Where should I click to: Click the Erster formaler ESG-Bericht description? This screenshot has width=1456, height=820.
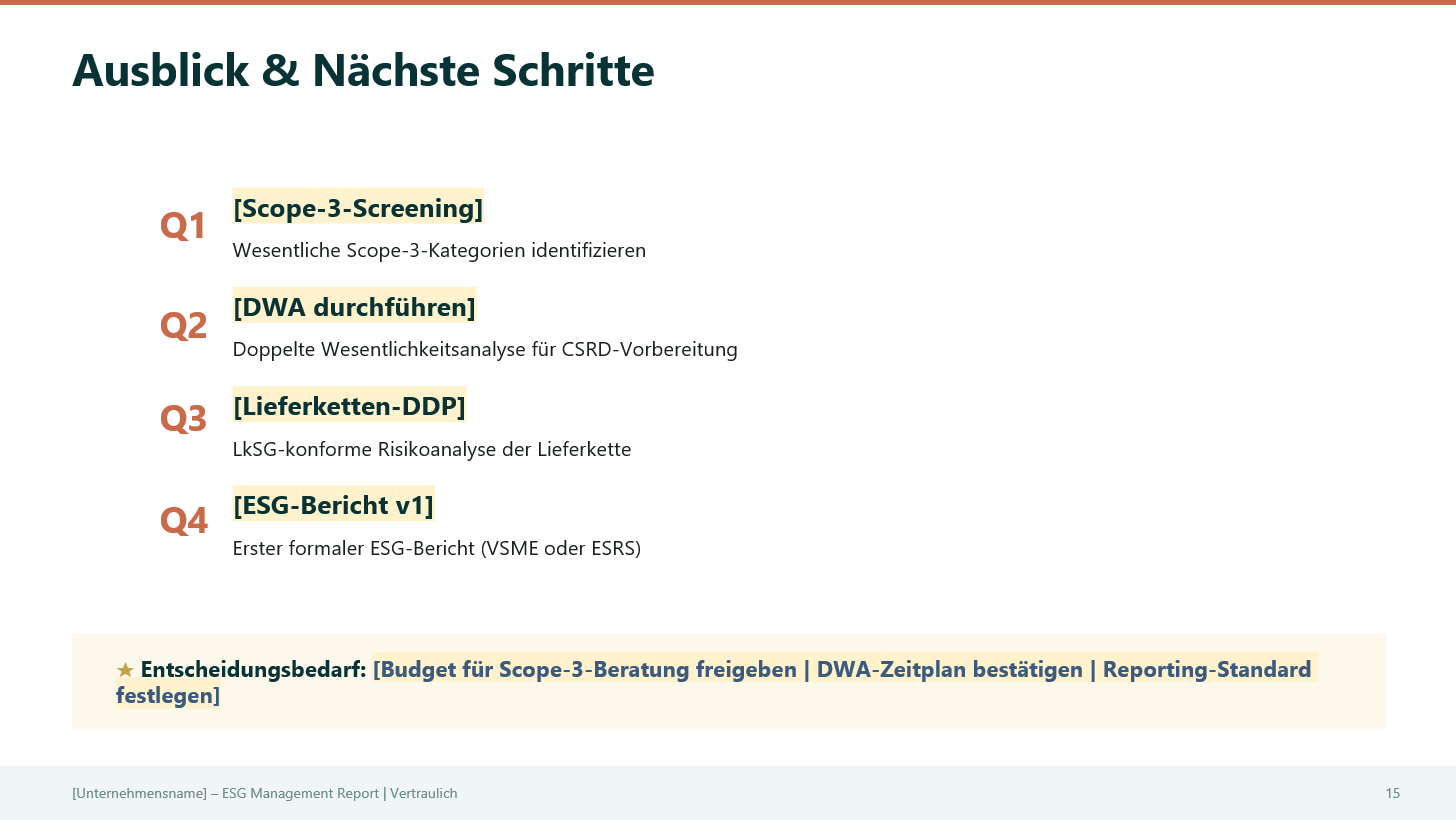(437, 548)
